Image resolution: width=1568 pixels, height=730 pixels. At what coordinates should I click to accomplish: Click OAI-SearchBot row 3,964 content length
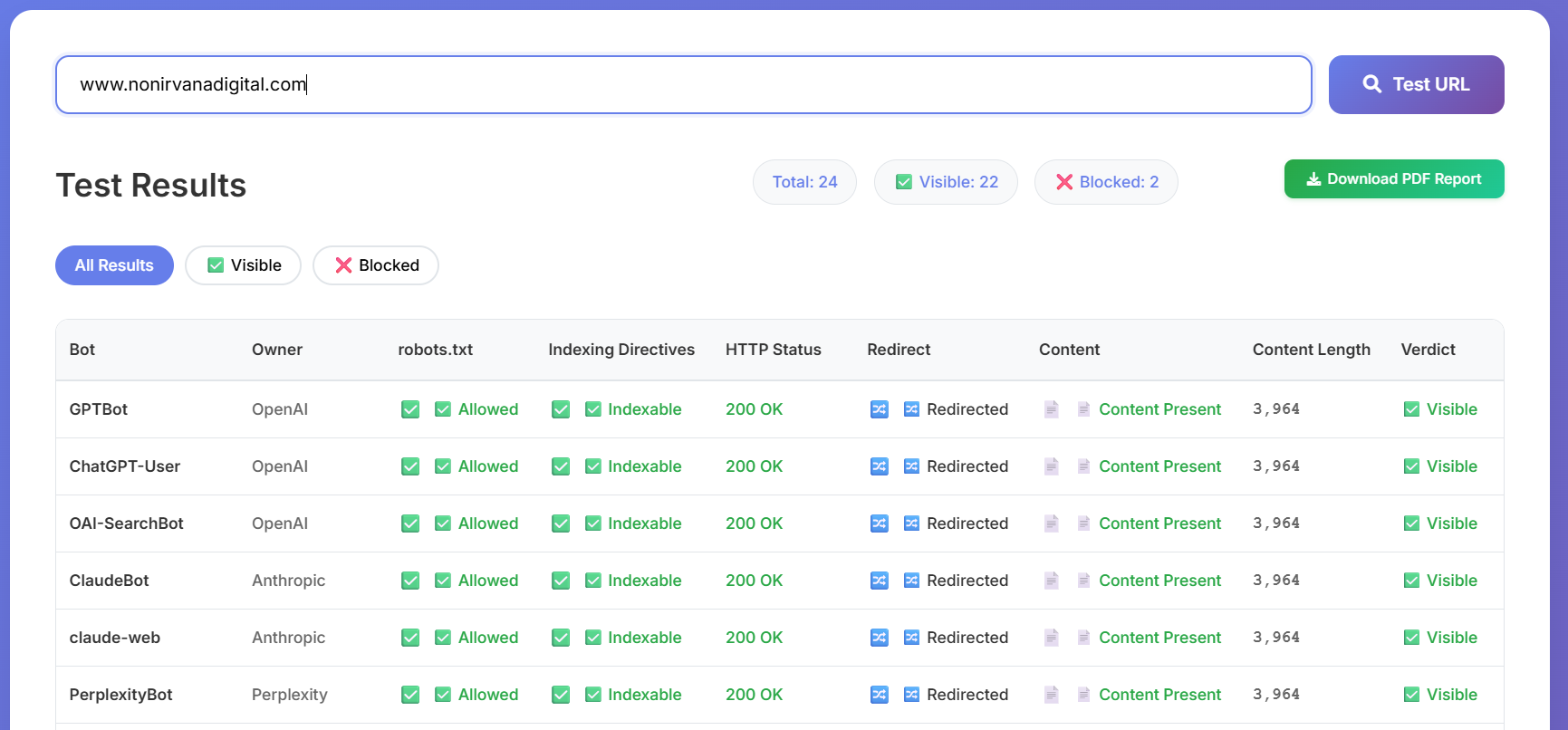point(1276,523)
